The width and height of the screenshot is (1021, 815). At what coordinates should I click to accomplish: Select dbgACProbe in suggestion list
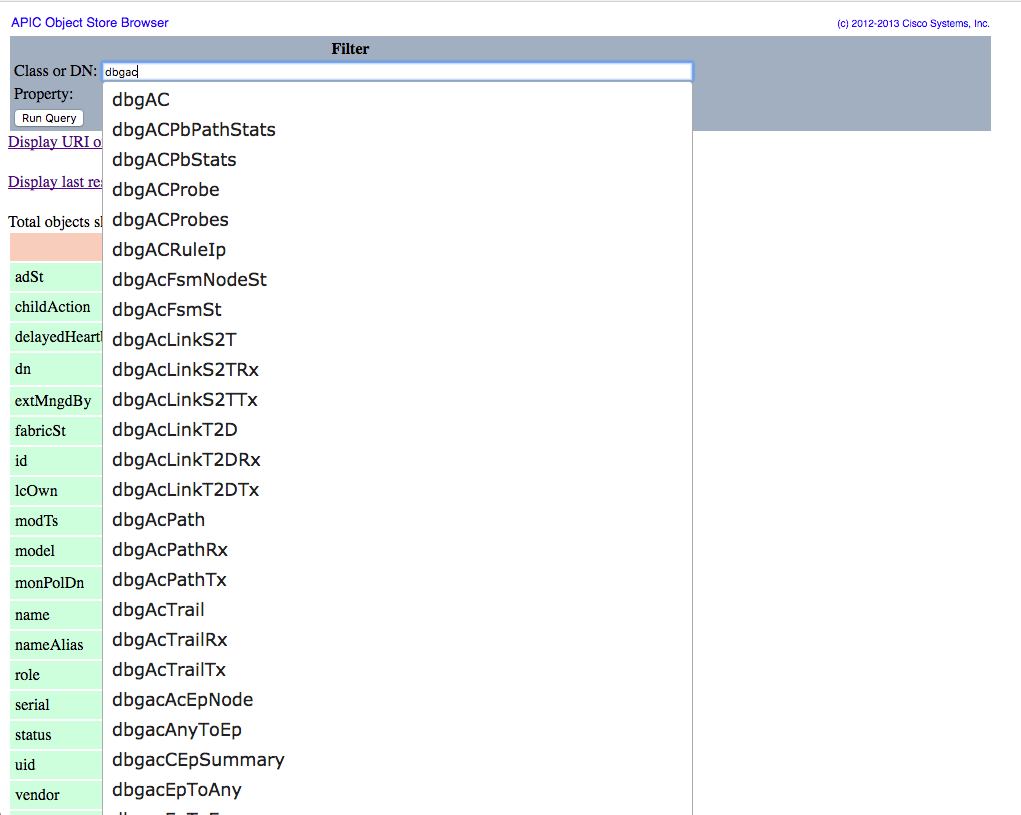[166, 190]
